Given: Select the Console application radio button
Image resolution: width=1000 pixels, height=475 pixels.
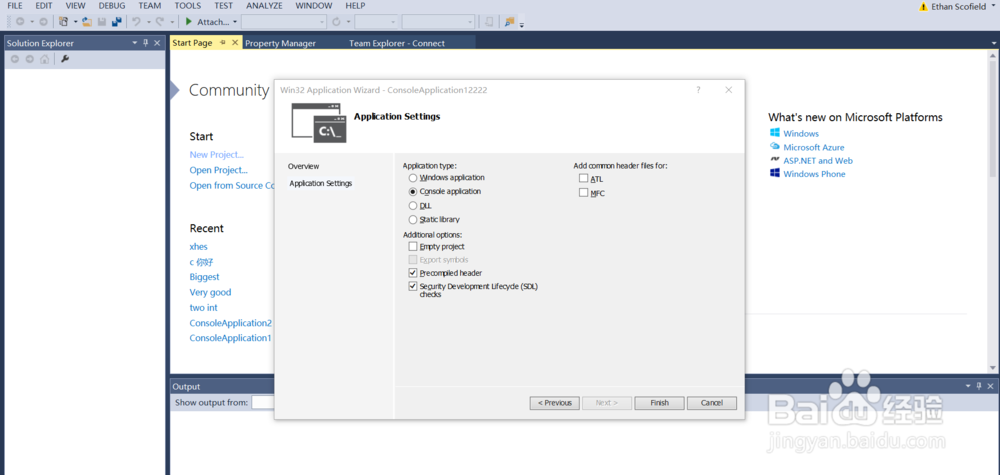Looking at the screenshot, I should tap(413, 191).
